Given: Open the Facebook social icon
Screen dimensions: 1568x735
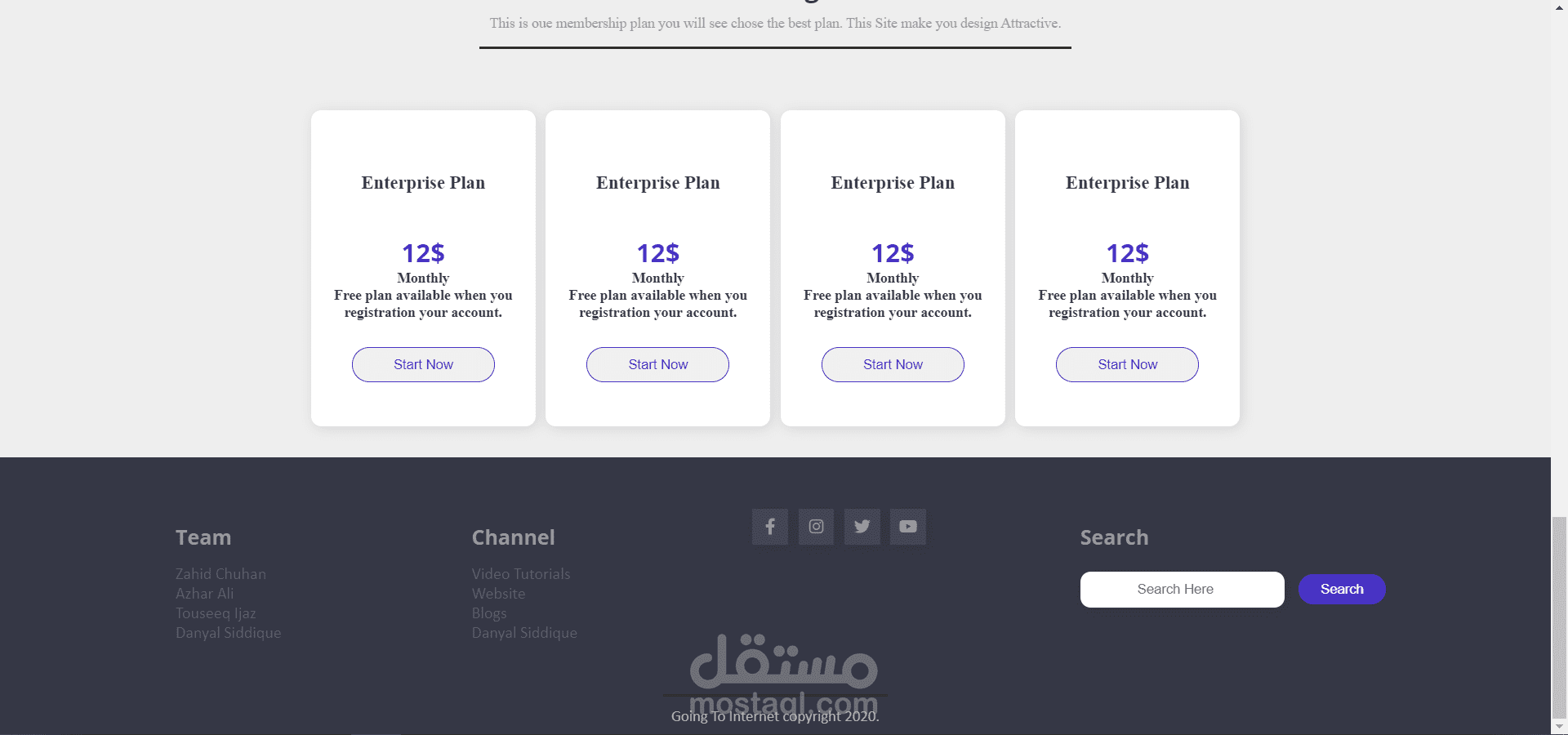Looking at the screenshot, I should [x=769, y=527].
